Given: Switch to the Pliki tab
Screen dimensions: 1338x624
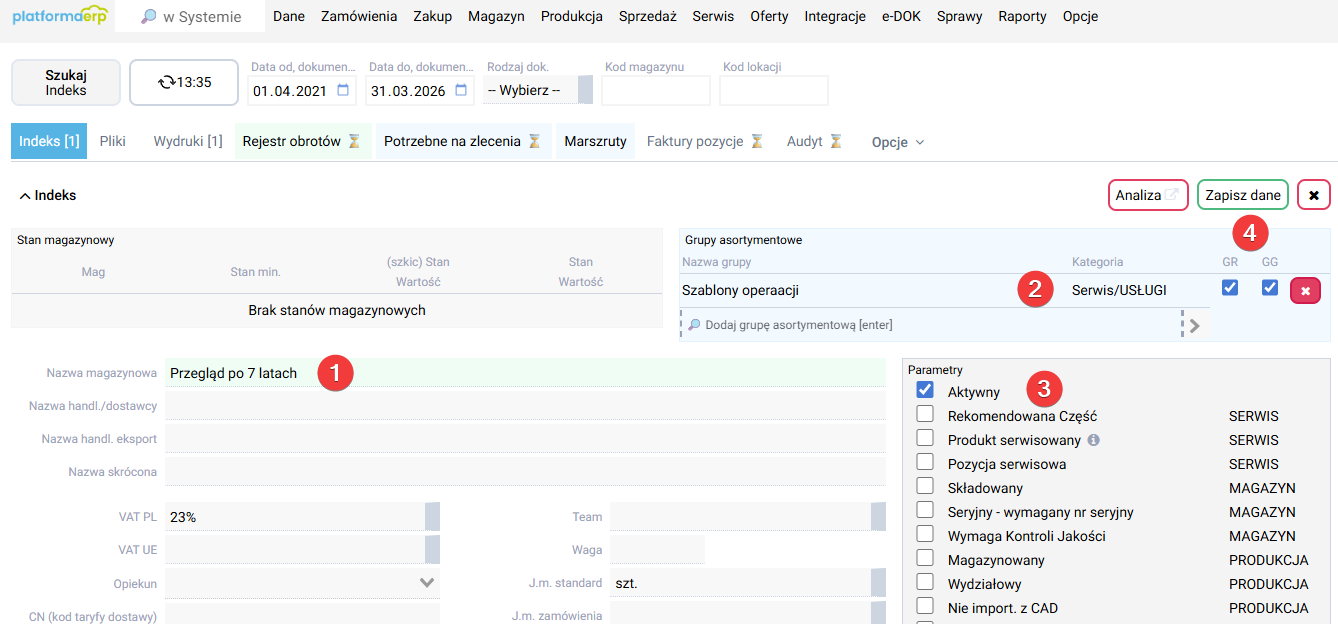Looking at the screenshot, I should pyautogui.click(x=112, y=141).
